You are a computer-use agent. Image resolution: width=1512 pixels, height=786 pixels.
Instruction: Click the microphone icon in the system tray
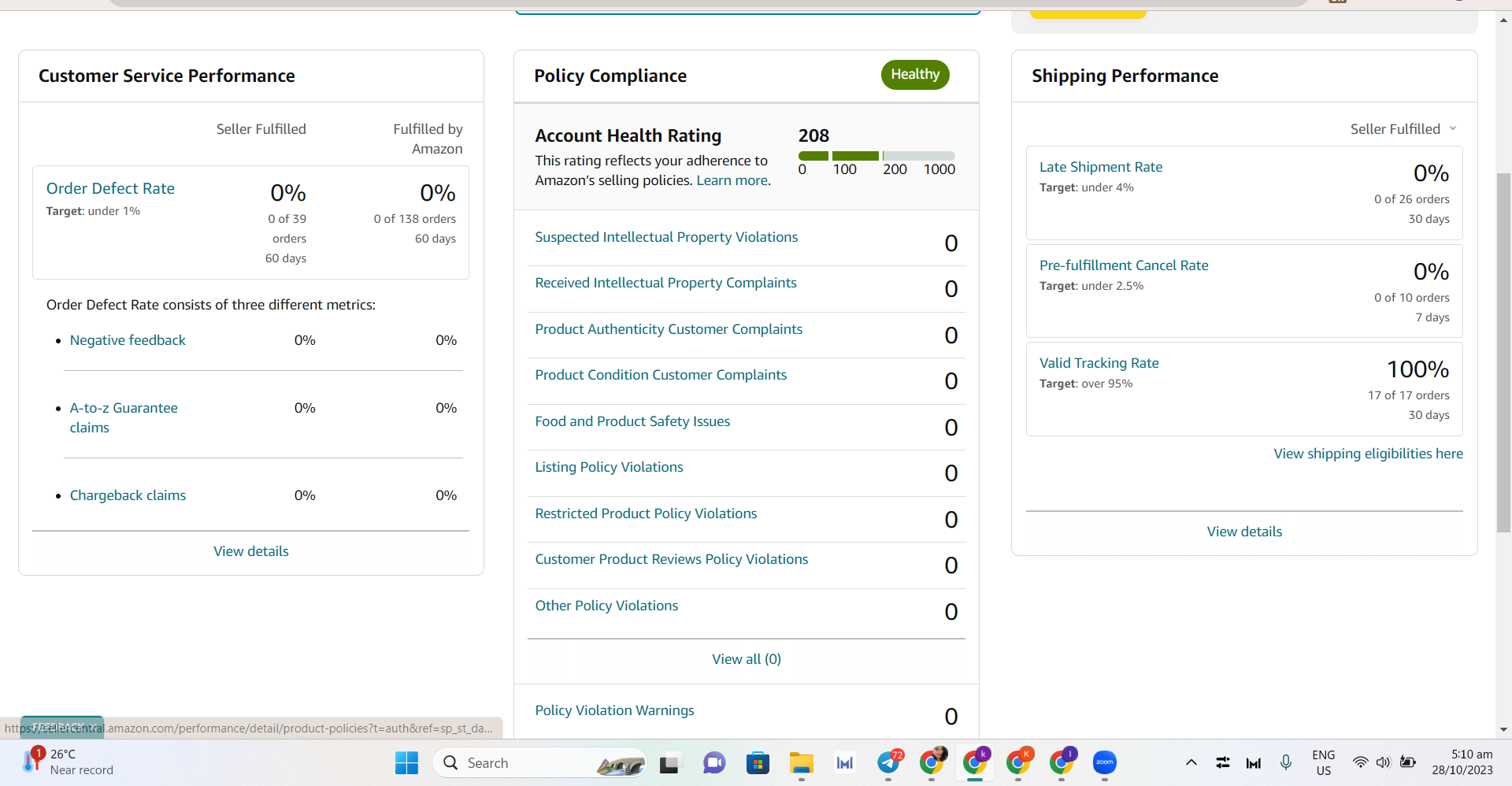(1286, 762)
